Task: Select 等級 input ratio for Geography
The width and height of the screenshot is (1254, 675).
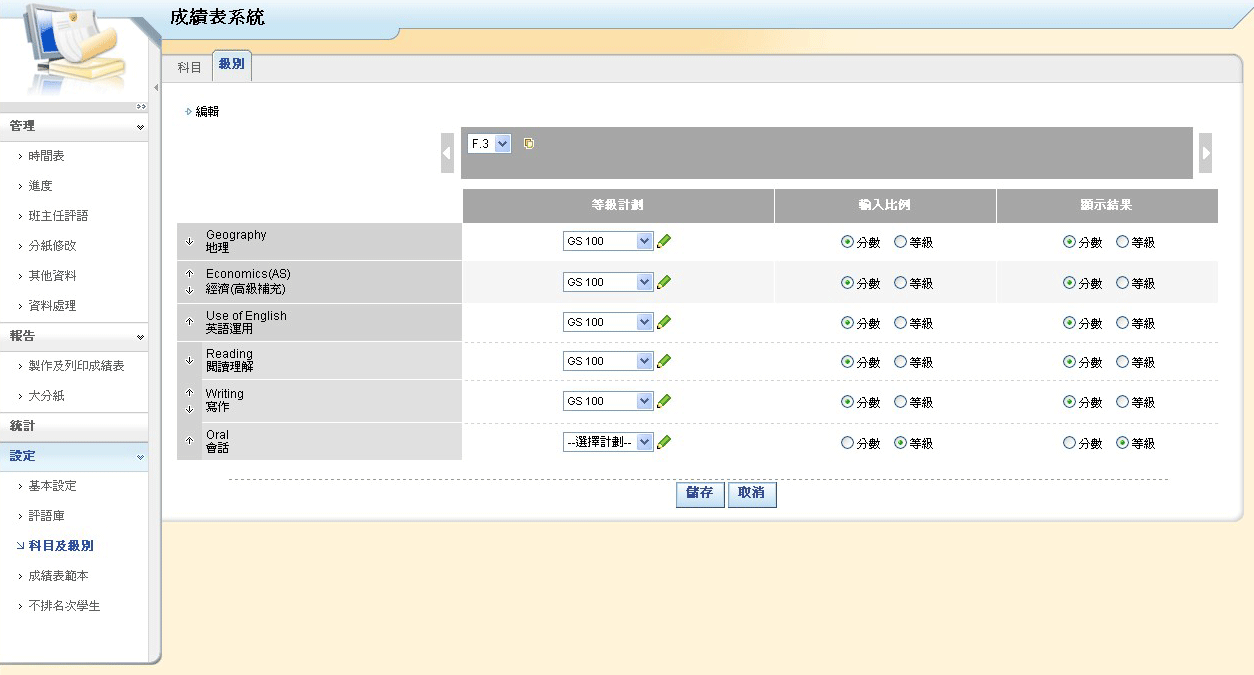Action: tap(900, 242)
